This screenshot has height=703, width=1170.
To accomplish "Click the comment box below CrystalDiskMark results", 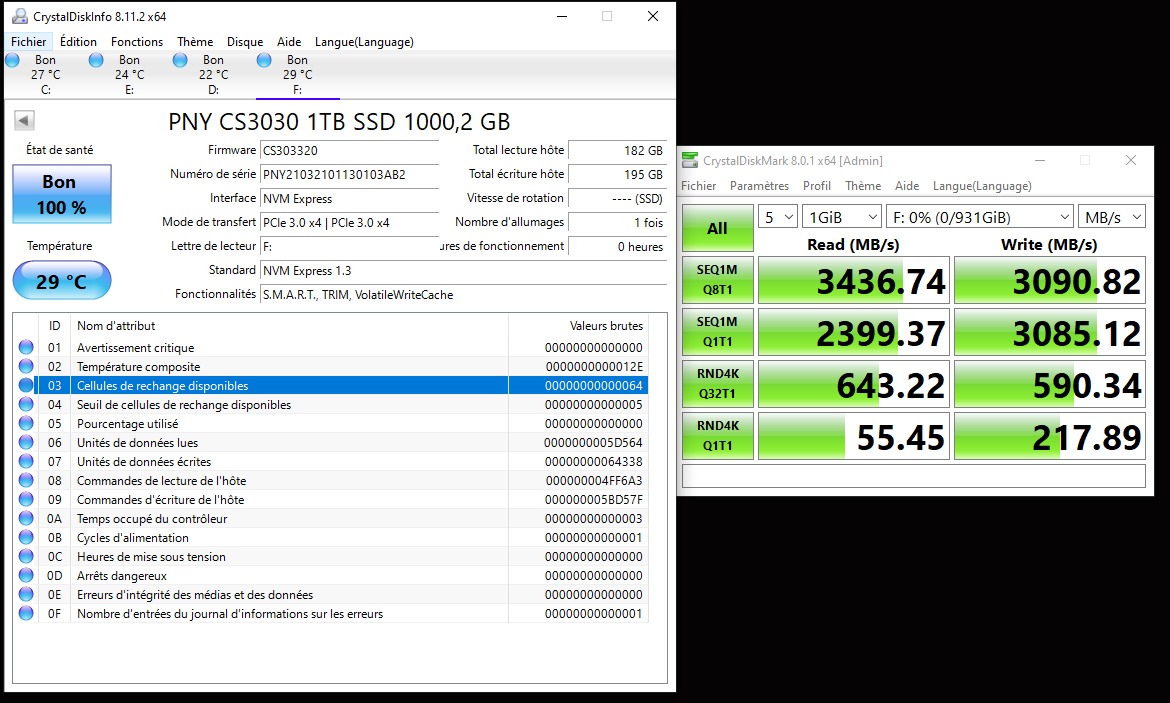I will 913,476.
